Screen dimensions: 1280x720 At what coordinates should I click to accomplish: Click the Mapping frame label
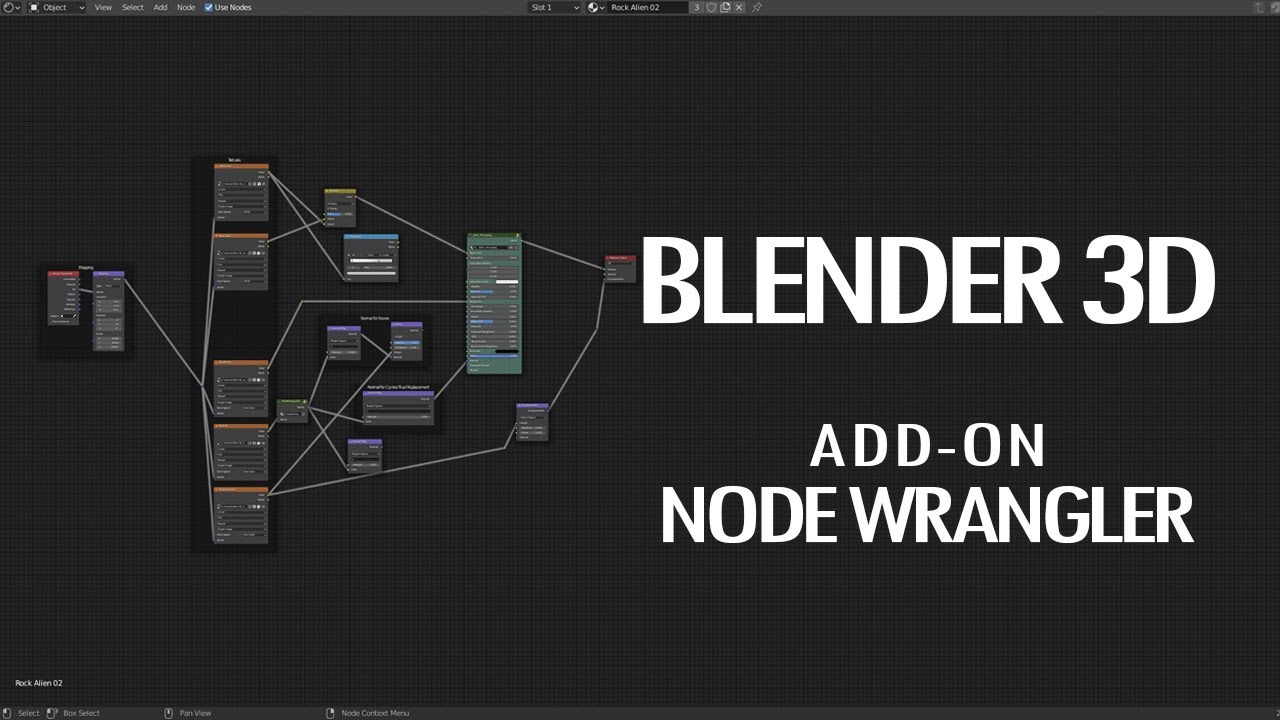pyautogui.click(x=86, y=267)
